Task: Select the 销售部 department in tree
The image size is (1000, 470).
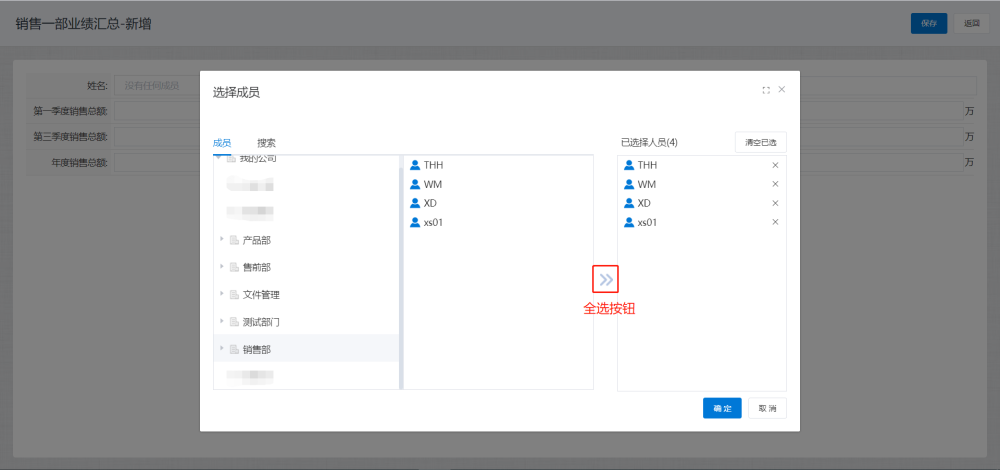Action: point(257,349)
